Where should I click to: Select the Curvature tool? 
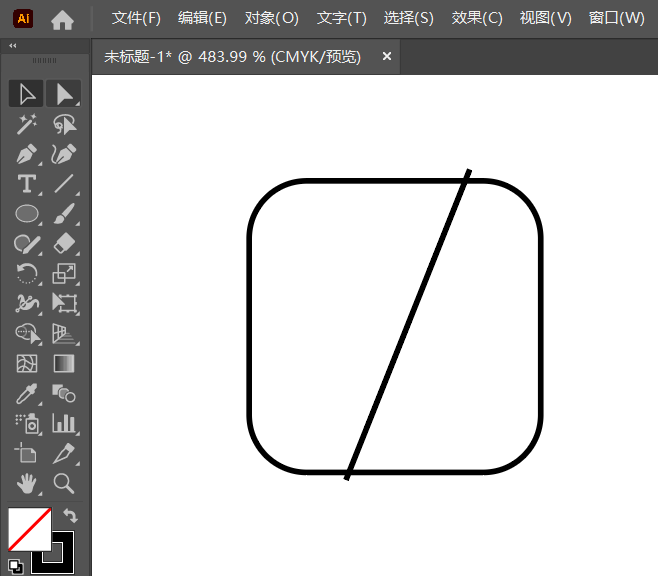[x=64, y=154]
